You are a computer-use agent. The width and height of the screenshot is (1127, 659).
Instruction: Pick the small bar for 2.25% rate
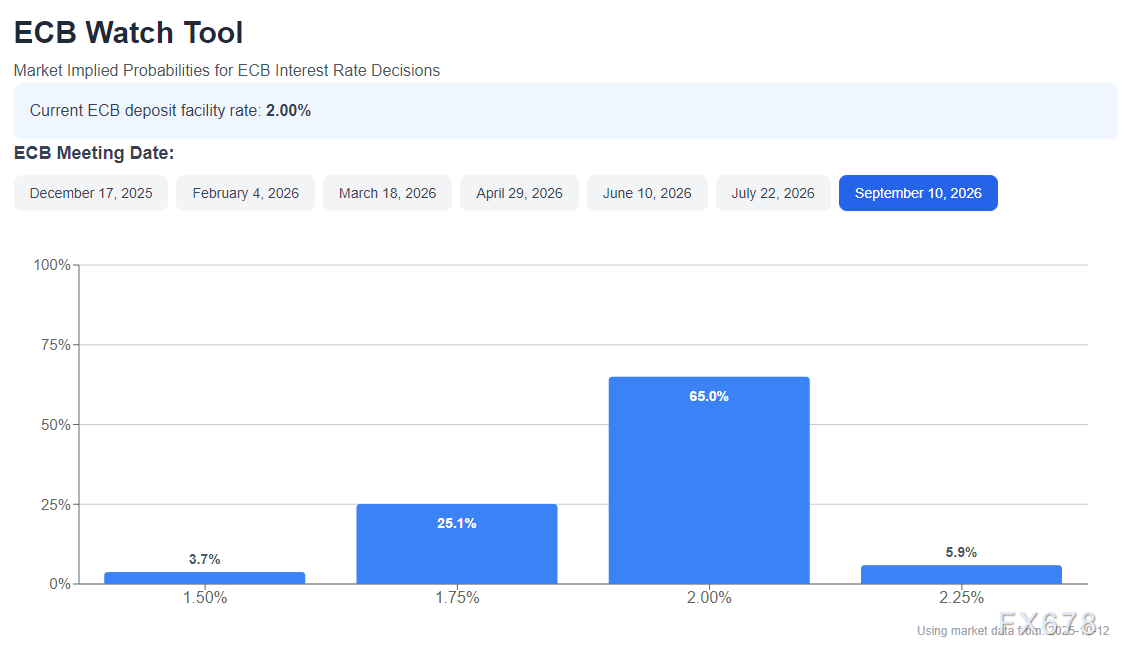[x=961, y=575]
